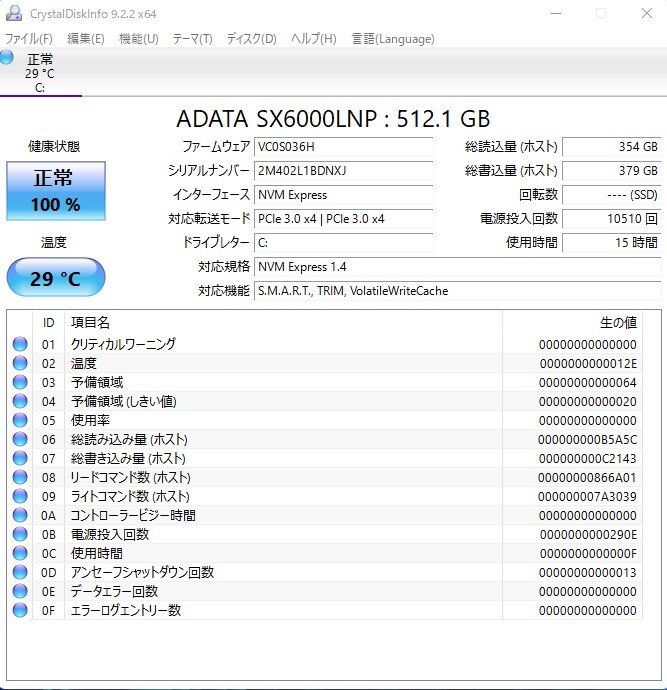Click the status orb for 電源投入回数 row
This screenshot has width=667, height=690.
coord(20,534)
